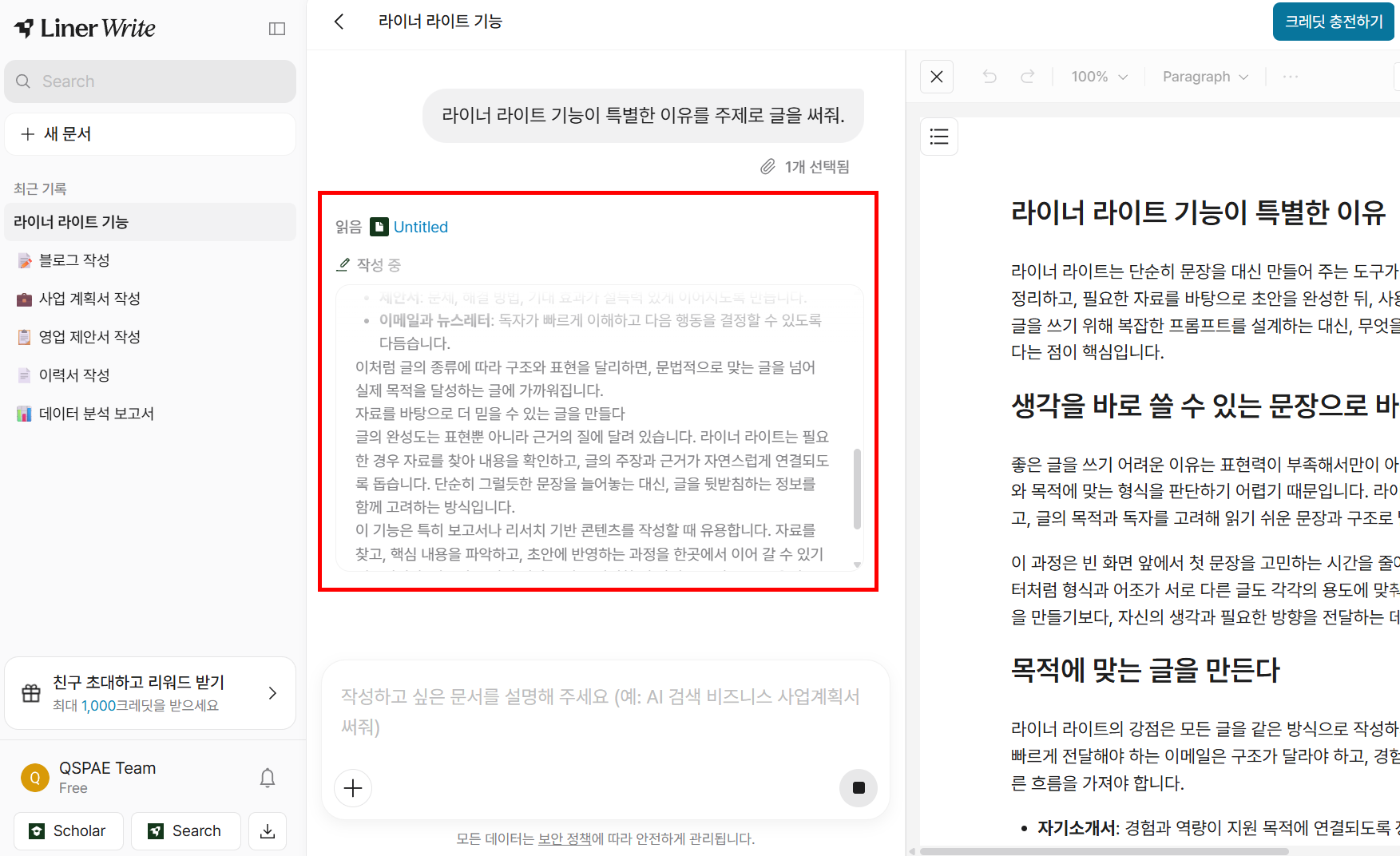
Task: Click the briefcase icon for 사업 계획서
Action: point(25,299)
